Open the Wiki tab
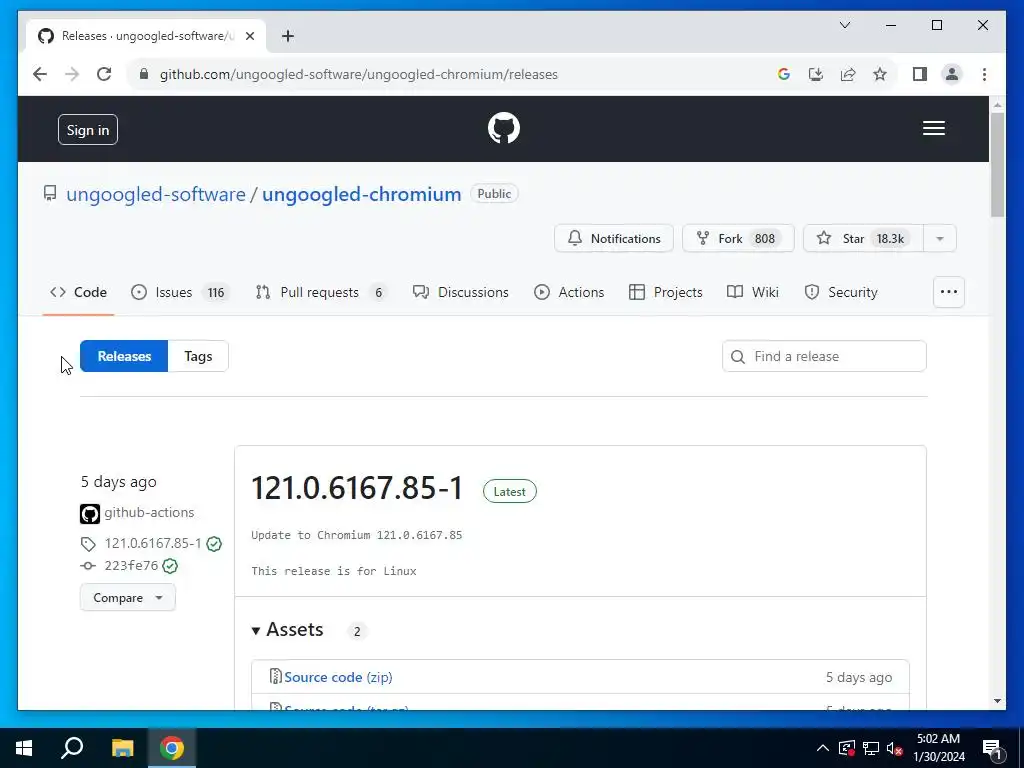This screenshot has width=1024, height=768. coord(753,292)
